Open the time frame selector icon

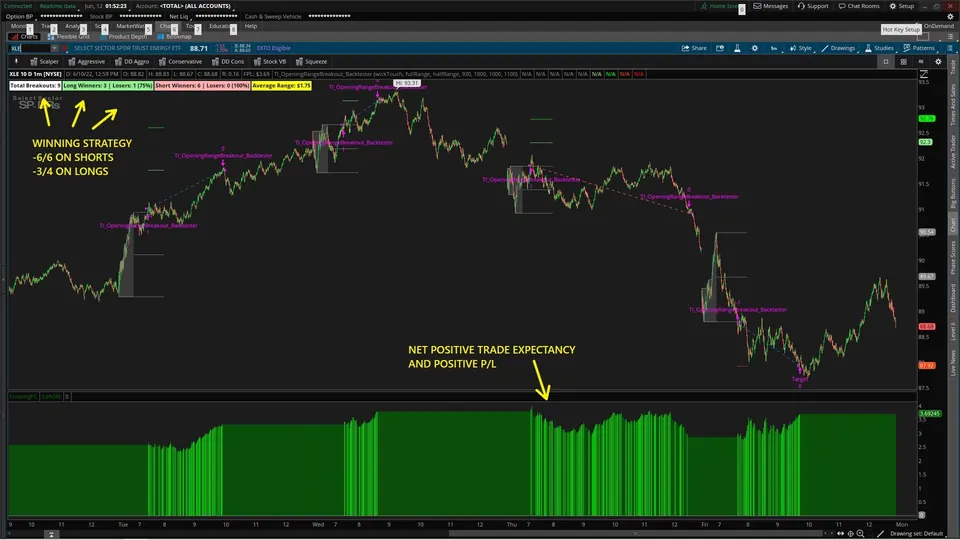click(x=774, y=48)
